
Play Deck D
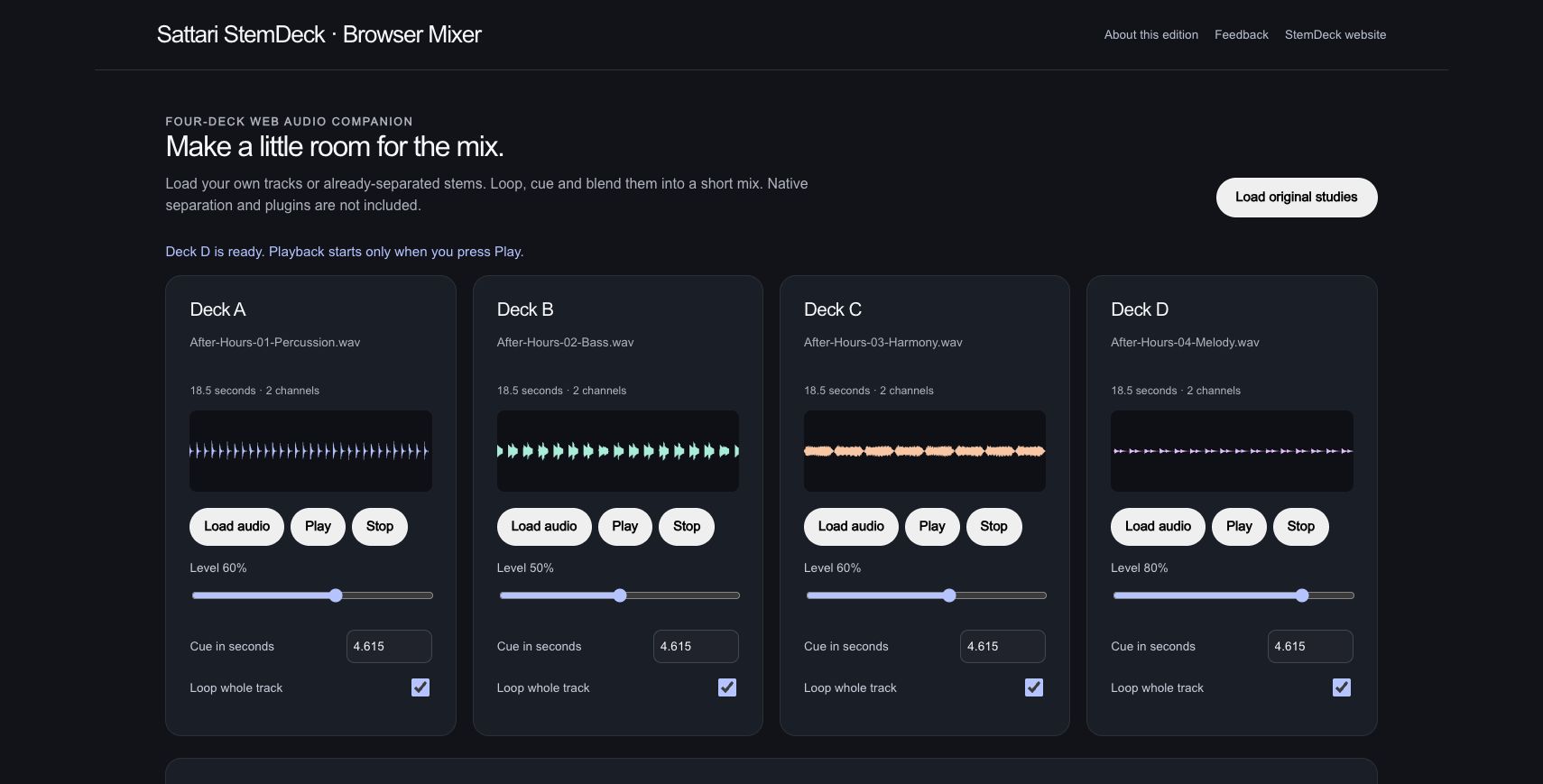point(1239,527)
